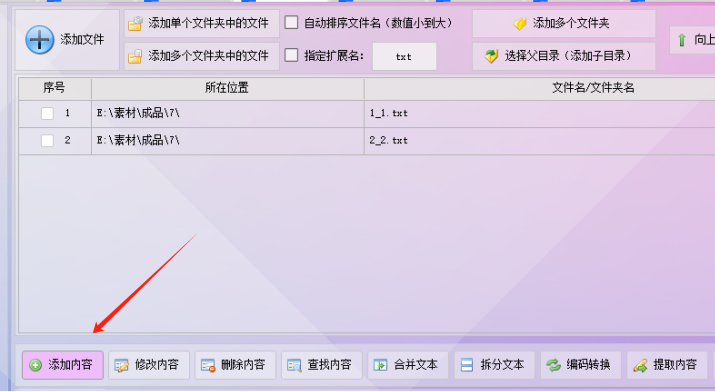Select the 合并文本 tab
The width and height of the screenshot is (715, 392).
408,365
